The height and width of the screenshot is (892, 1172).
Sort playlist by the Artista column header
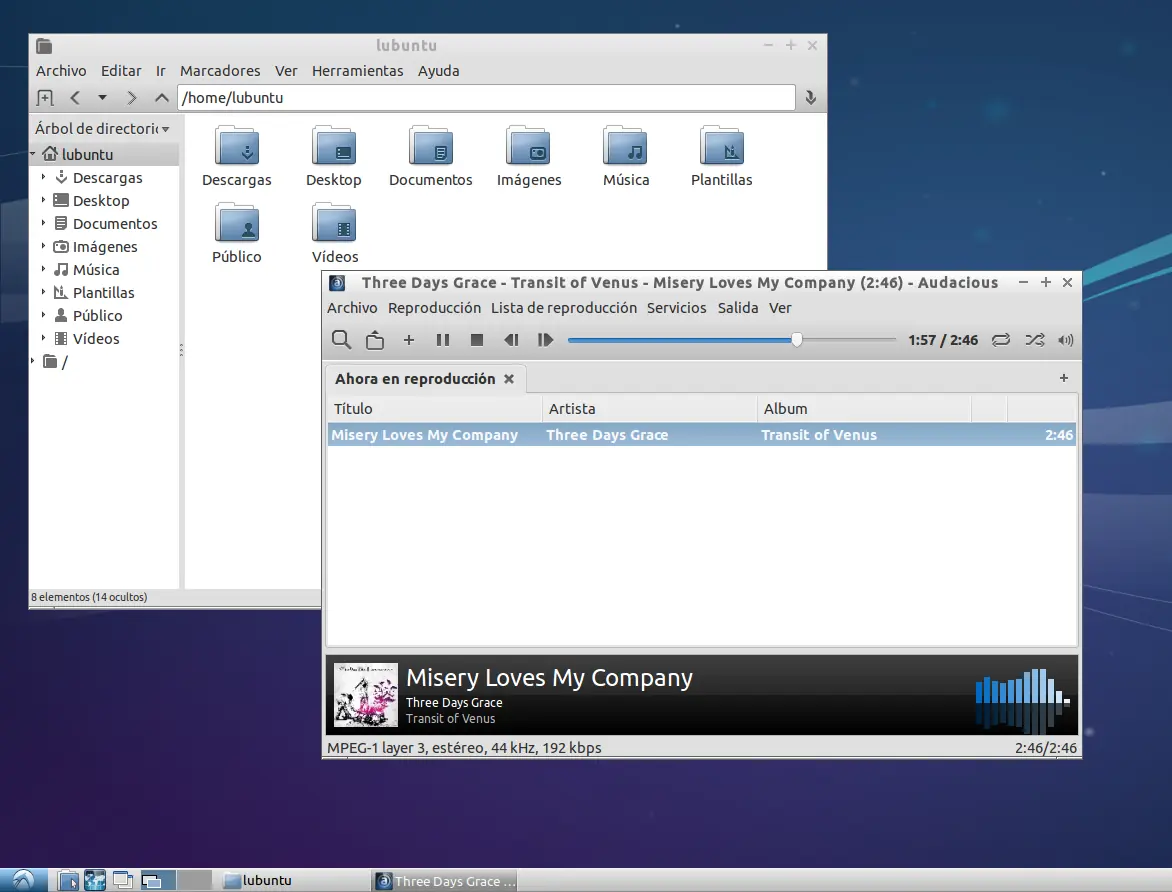(650, 409)
